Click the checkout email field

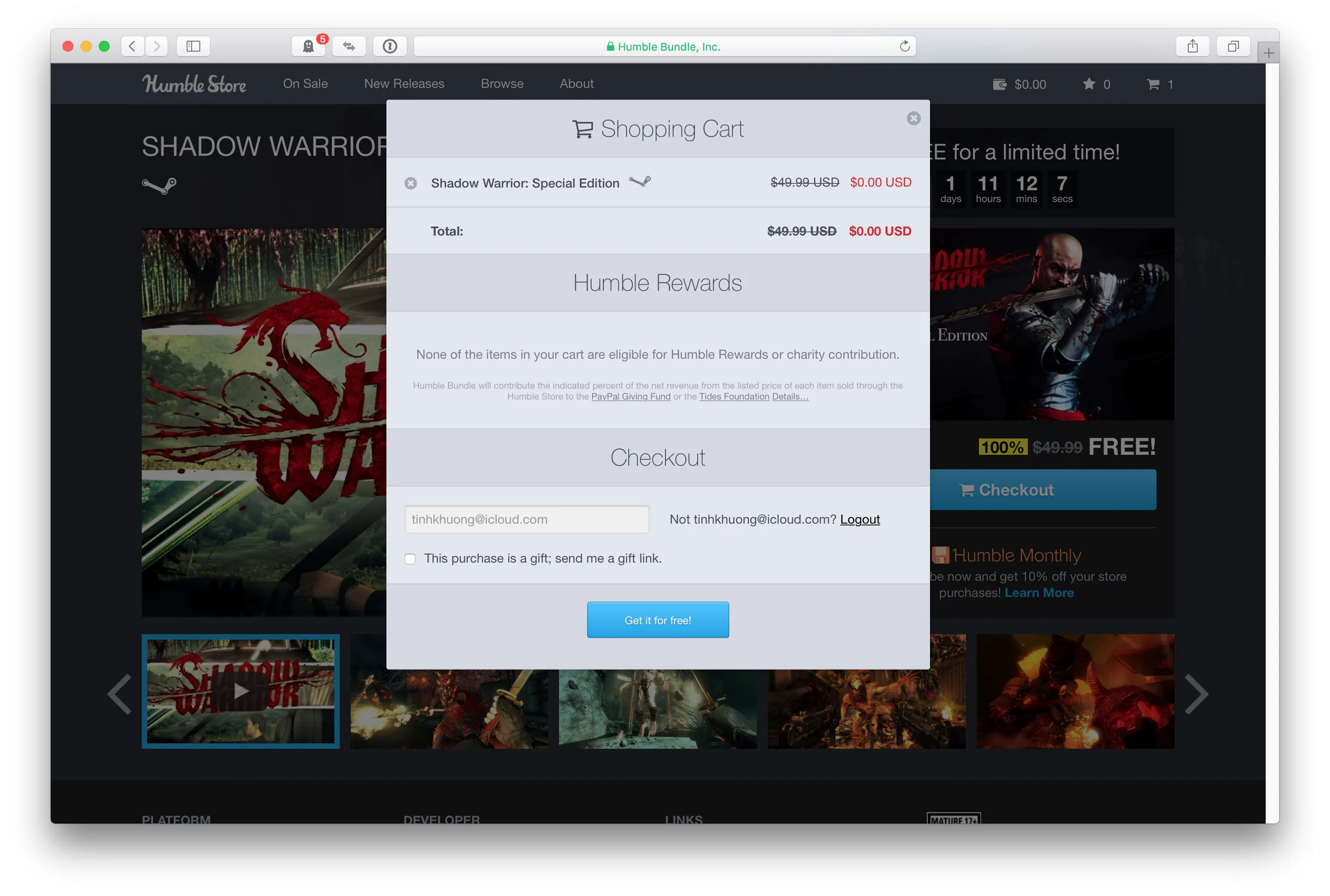pyautogui.click(x=526, y=519)
